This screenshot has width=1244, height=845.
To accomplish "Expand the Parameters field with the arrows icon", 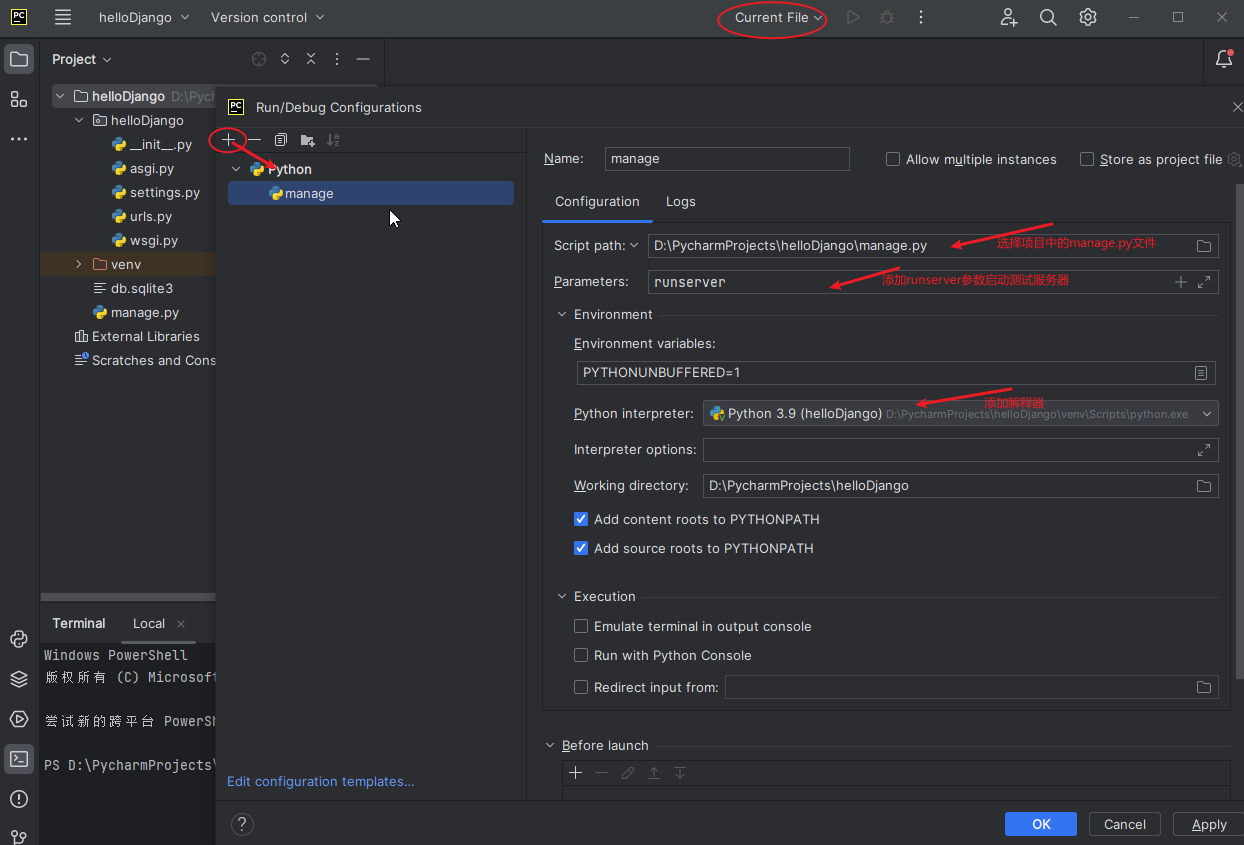I will point(1204,282).
